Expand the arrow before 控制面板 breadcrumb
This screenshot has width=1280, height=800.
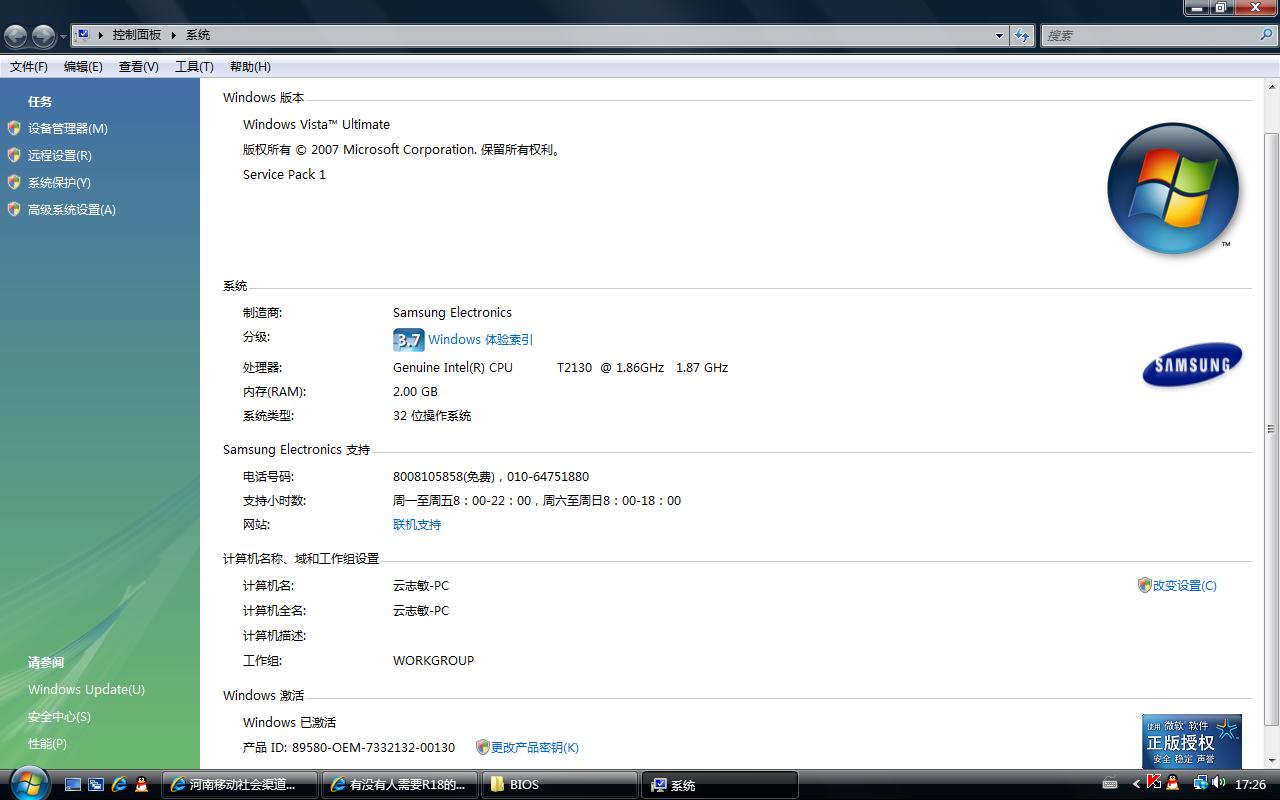(x=101, y=35)
